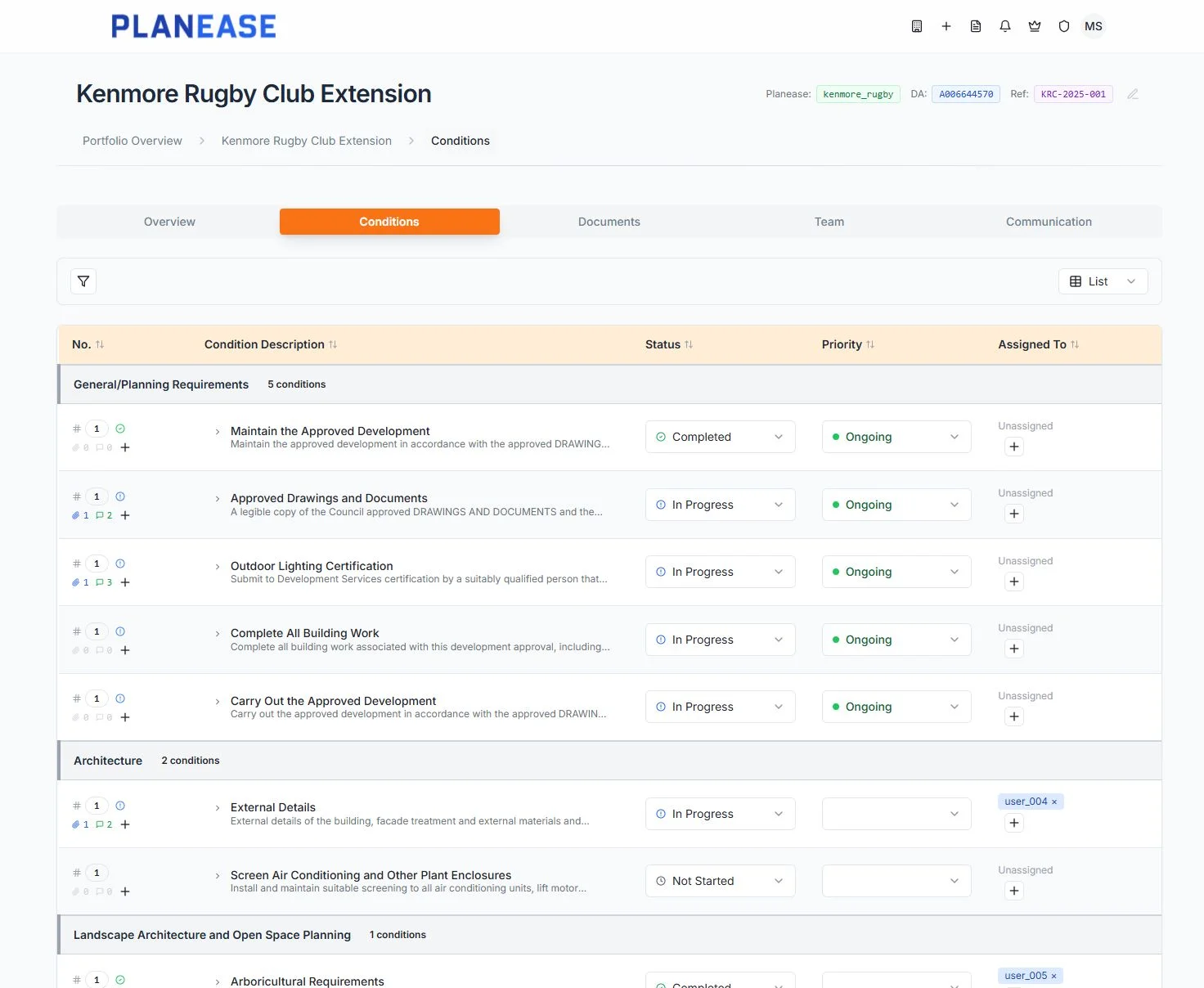1204x988 pixels.
Task: Expand Complete All Building Work row
Action: click(x=217, y=634)
